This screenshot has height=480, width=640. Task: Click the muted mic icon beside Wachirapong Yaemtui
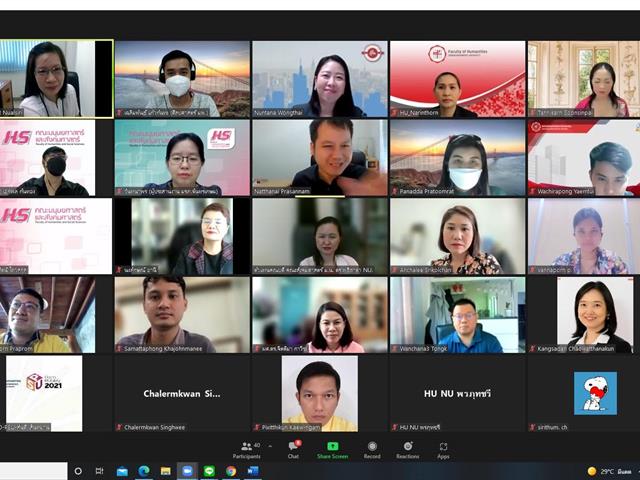532,191
